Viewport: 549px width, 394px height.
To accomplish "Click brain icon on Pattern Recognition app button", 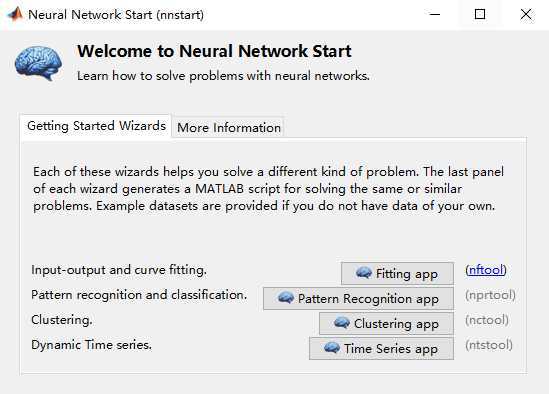I will 286,298.
